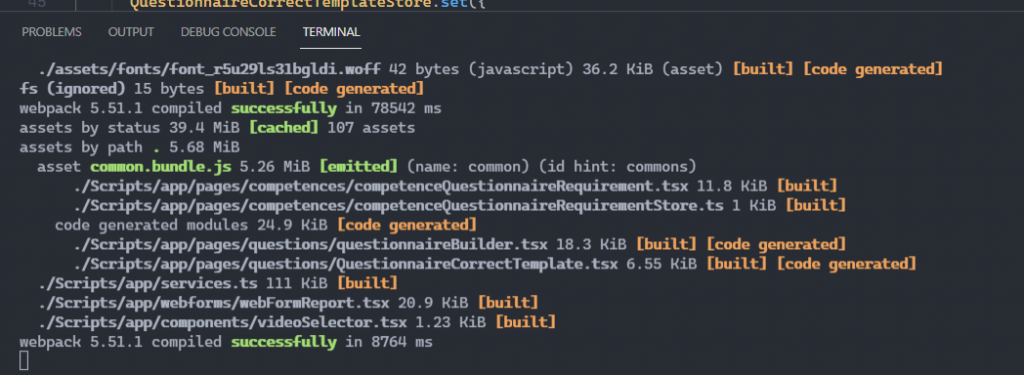The width and height of the screenshot is (1024, 375).
Task: Open the videoSelector.tsx path in terminal
Action: pyautogui.click(x=222, y=322)
